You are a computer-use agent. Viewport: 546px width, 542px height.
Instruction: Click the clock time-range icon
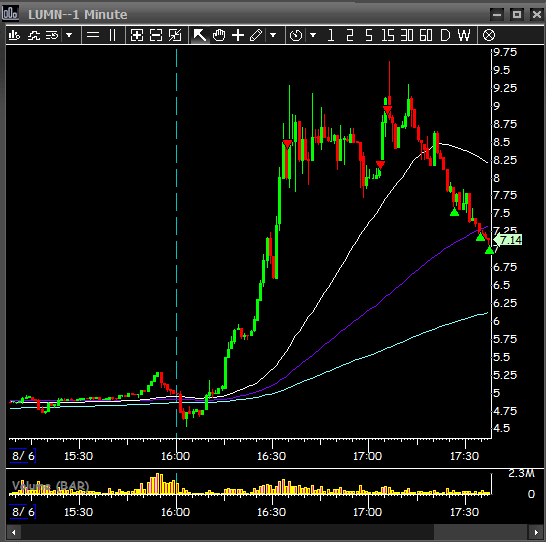point(296,35)
